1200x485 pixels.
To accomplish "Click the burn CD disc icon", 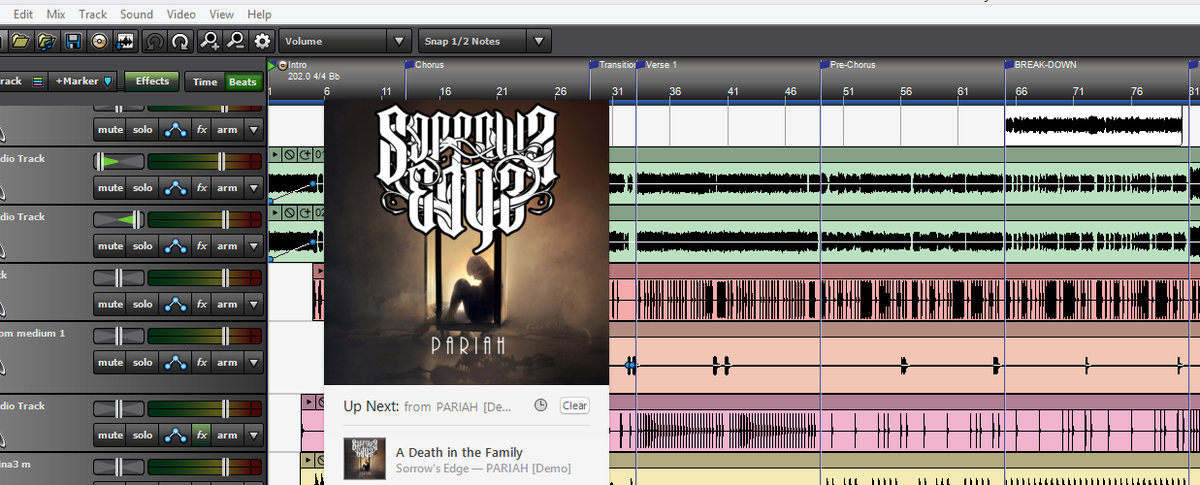I will click(x=99, y=41).
